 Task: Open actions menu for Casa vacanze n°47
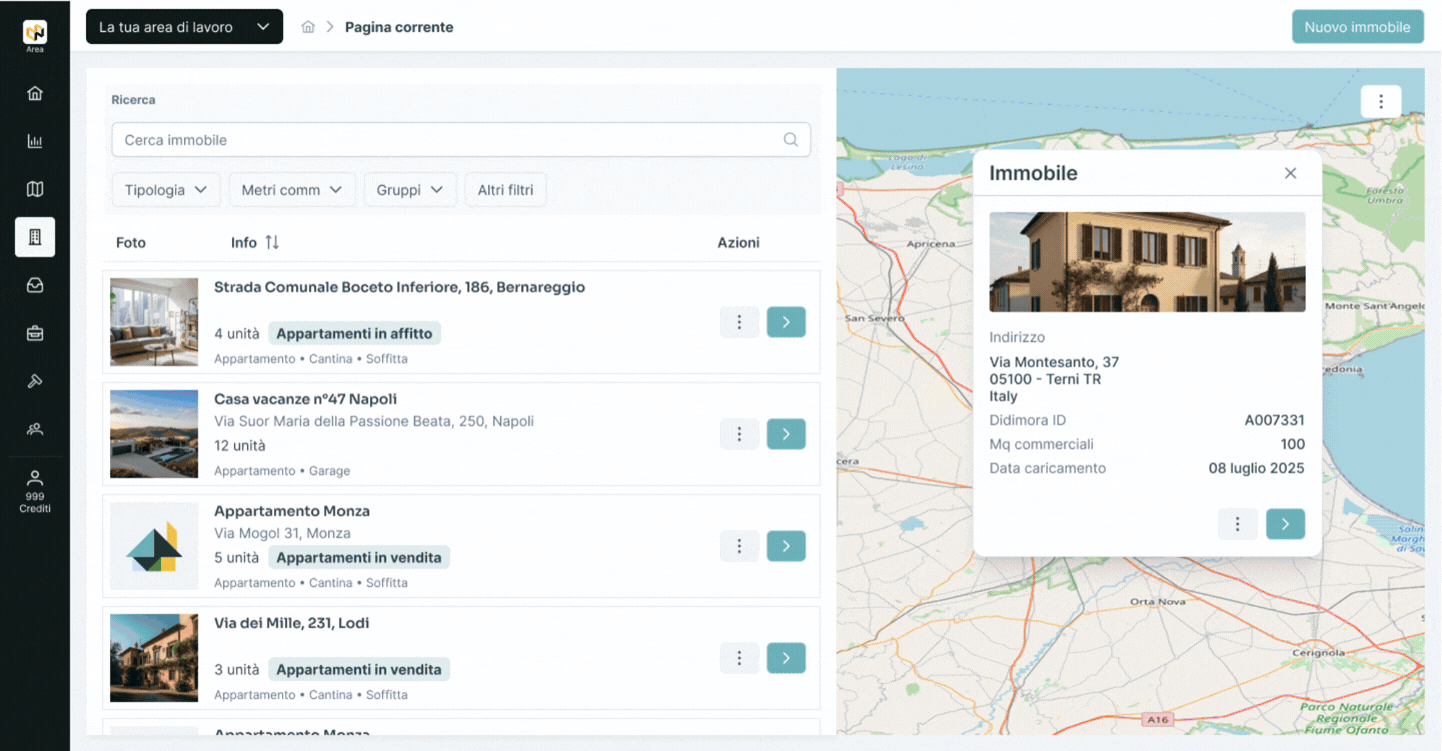(x=739, y=434)
